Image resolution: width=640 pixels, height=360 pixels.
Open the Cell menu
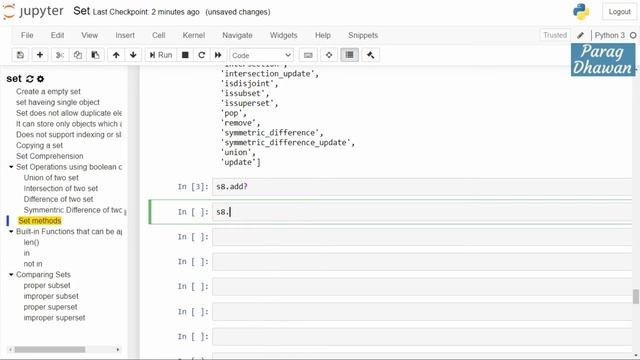[x=158, y=36]
